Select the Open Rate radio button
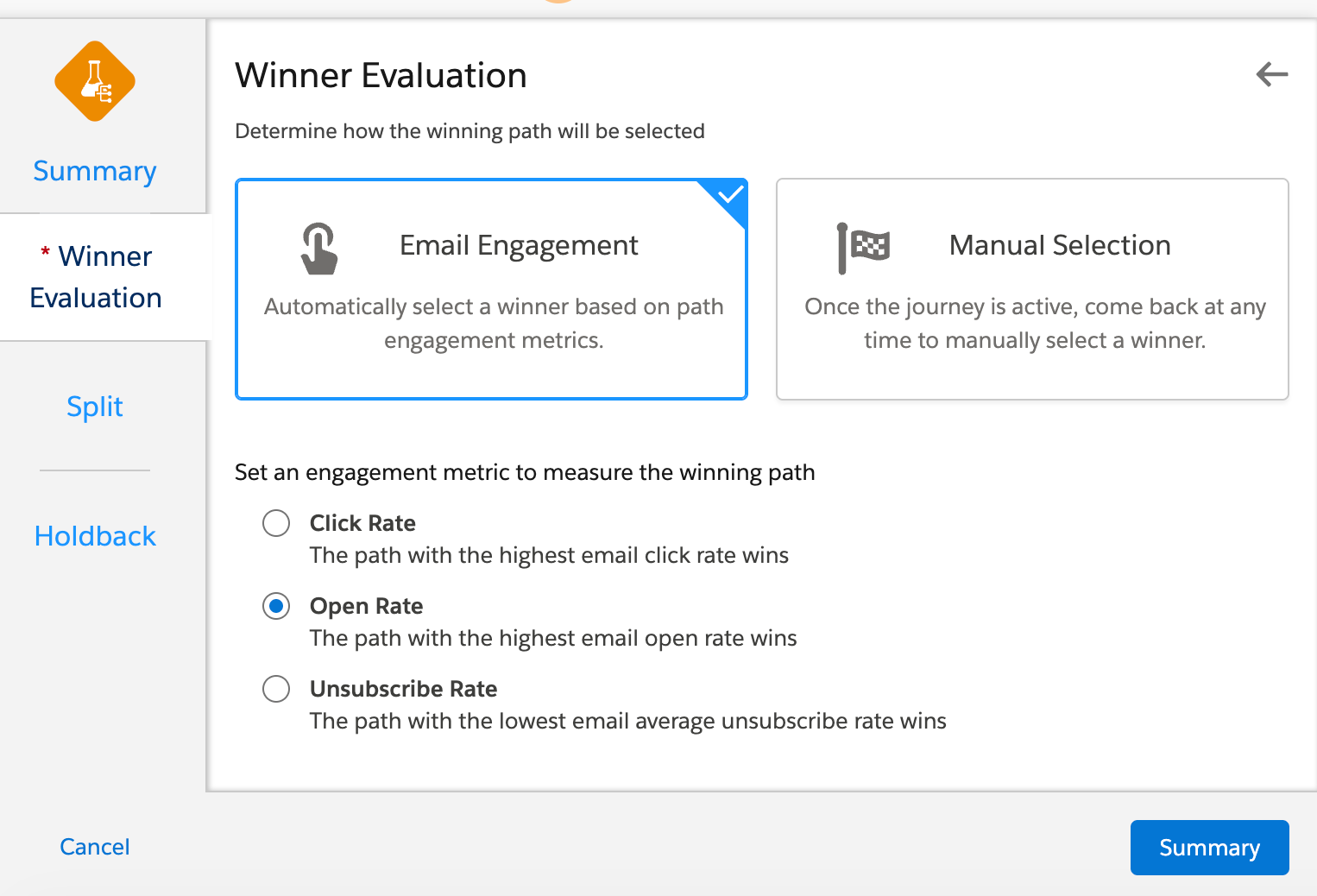The width and height of the screenshot is (1317, 896). point(276,606)
